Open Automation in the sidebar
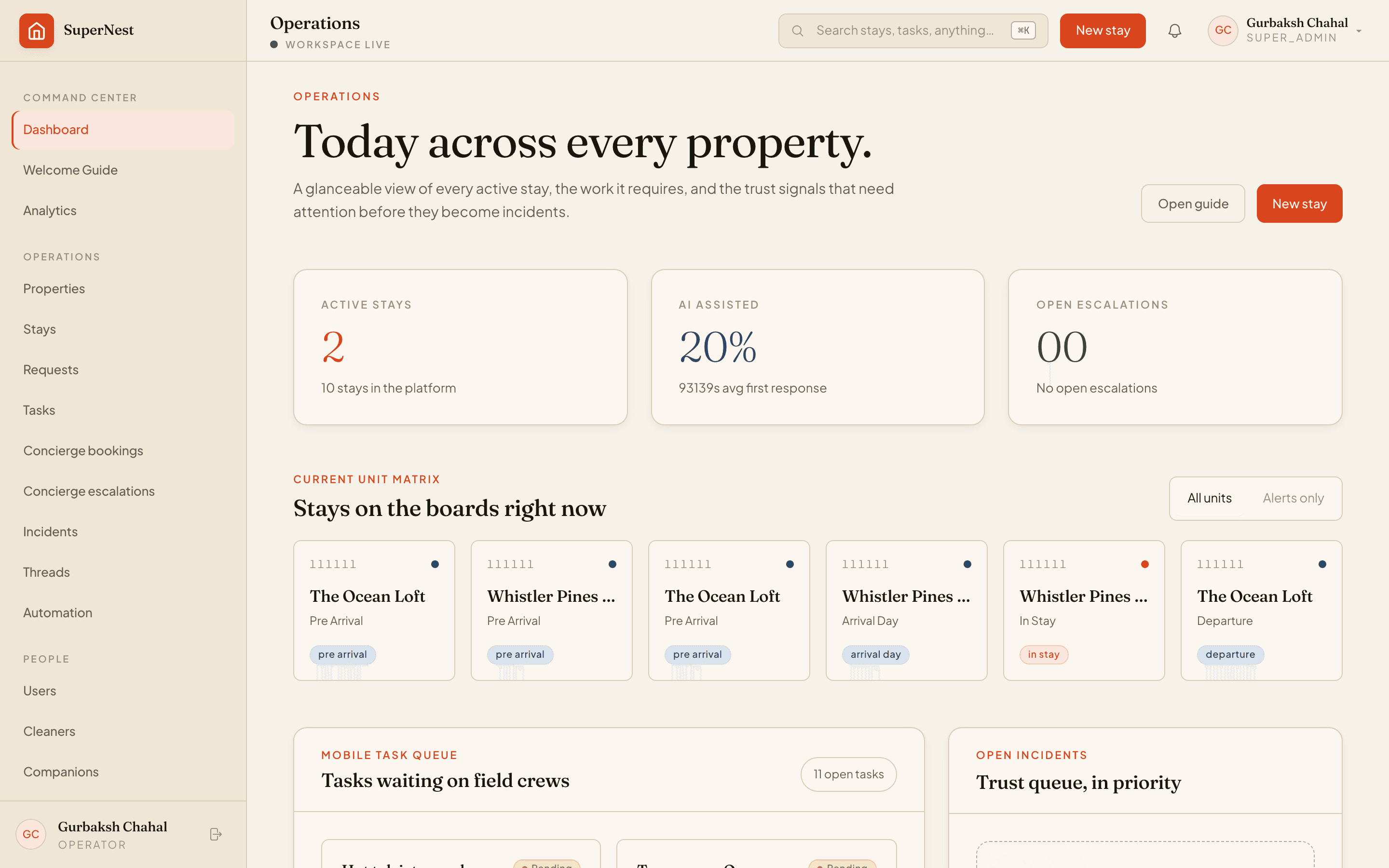 (123, 612)
